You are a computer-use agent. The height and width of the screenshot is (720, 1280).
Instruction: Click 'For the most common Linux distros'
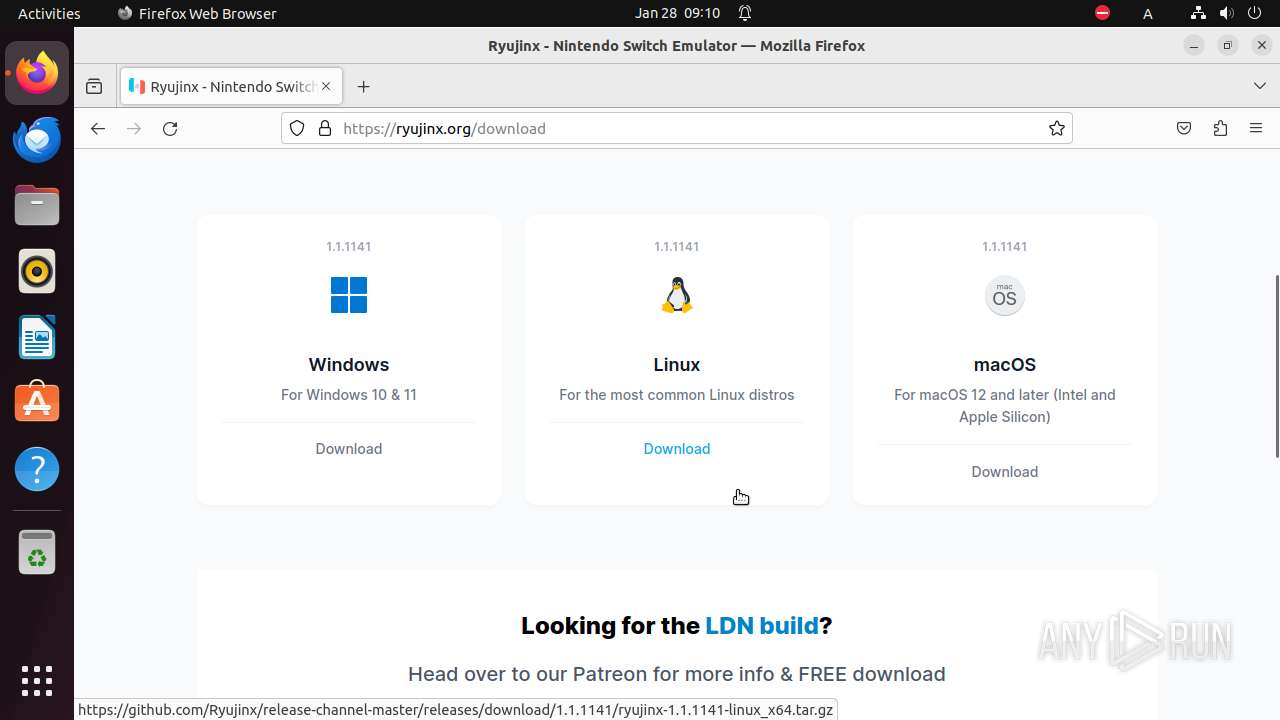pos(677,395)
